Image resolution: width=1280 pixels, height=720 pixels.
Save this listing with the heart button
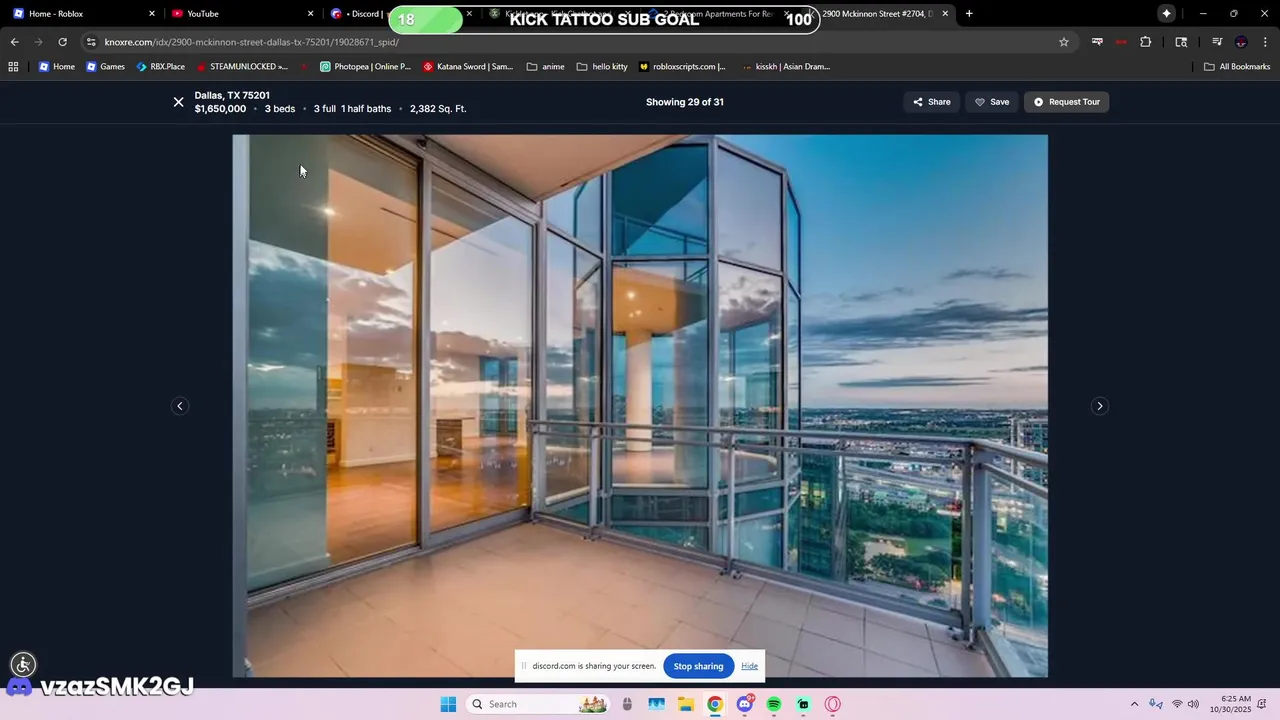992,102
